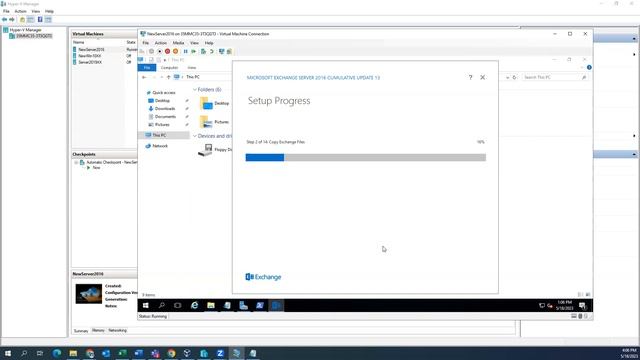Click the green Reset toolbar icon
Screen dimensions: 640x360
tap(193, 51)
